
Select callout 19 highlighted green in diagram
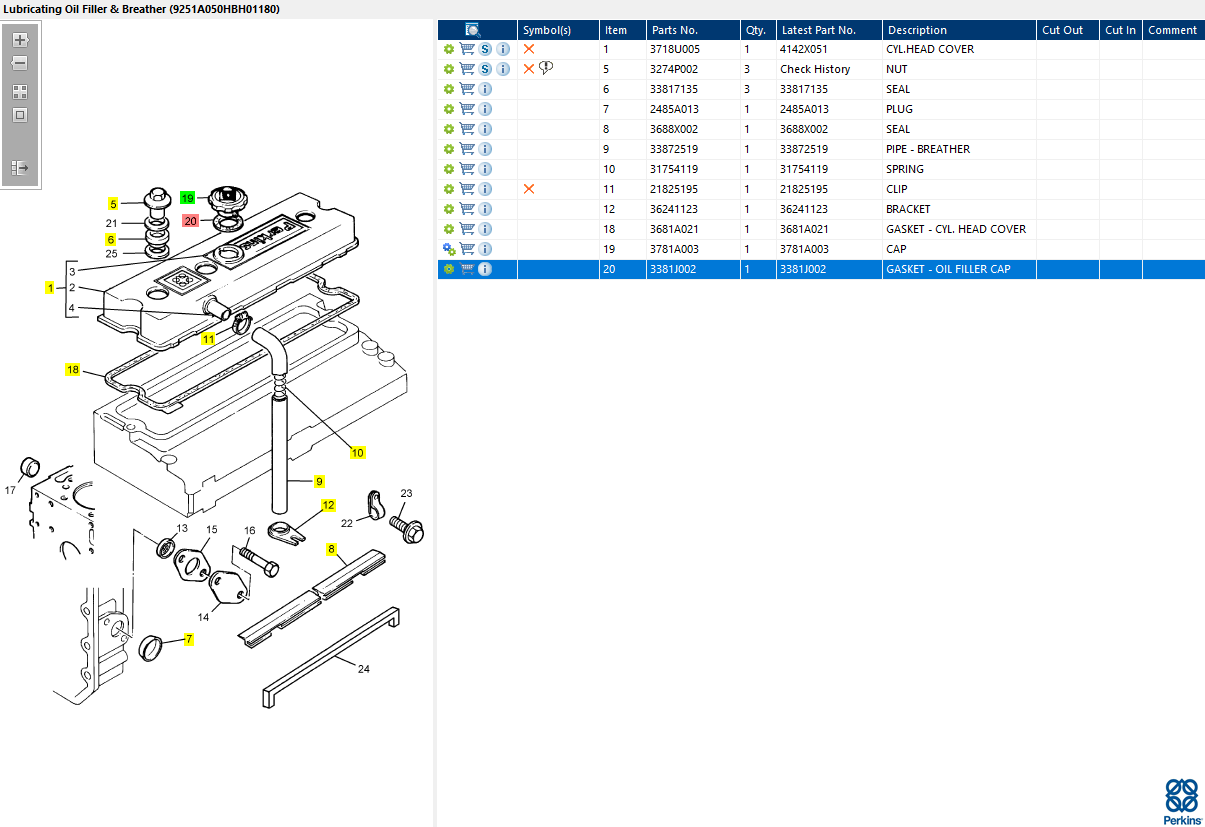(x=188, y=197)
